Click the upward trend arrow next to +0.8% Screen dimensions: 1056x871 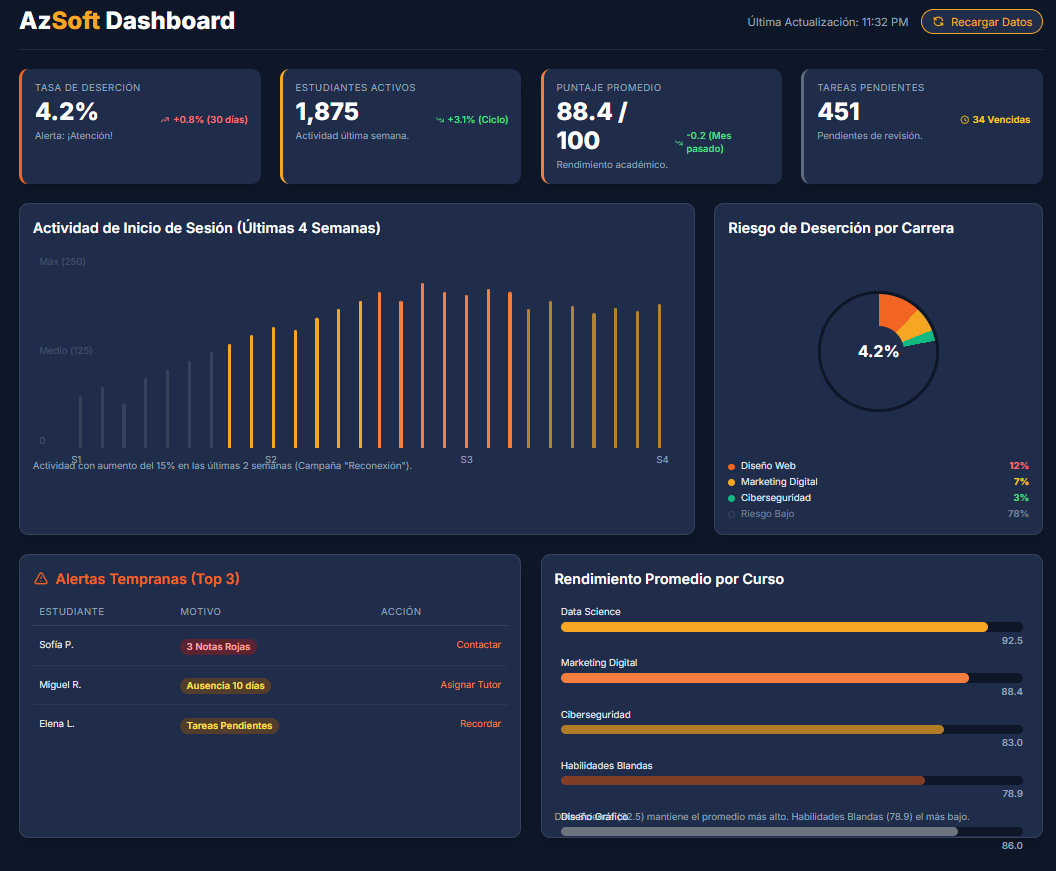click(163, 118)
